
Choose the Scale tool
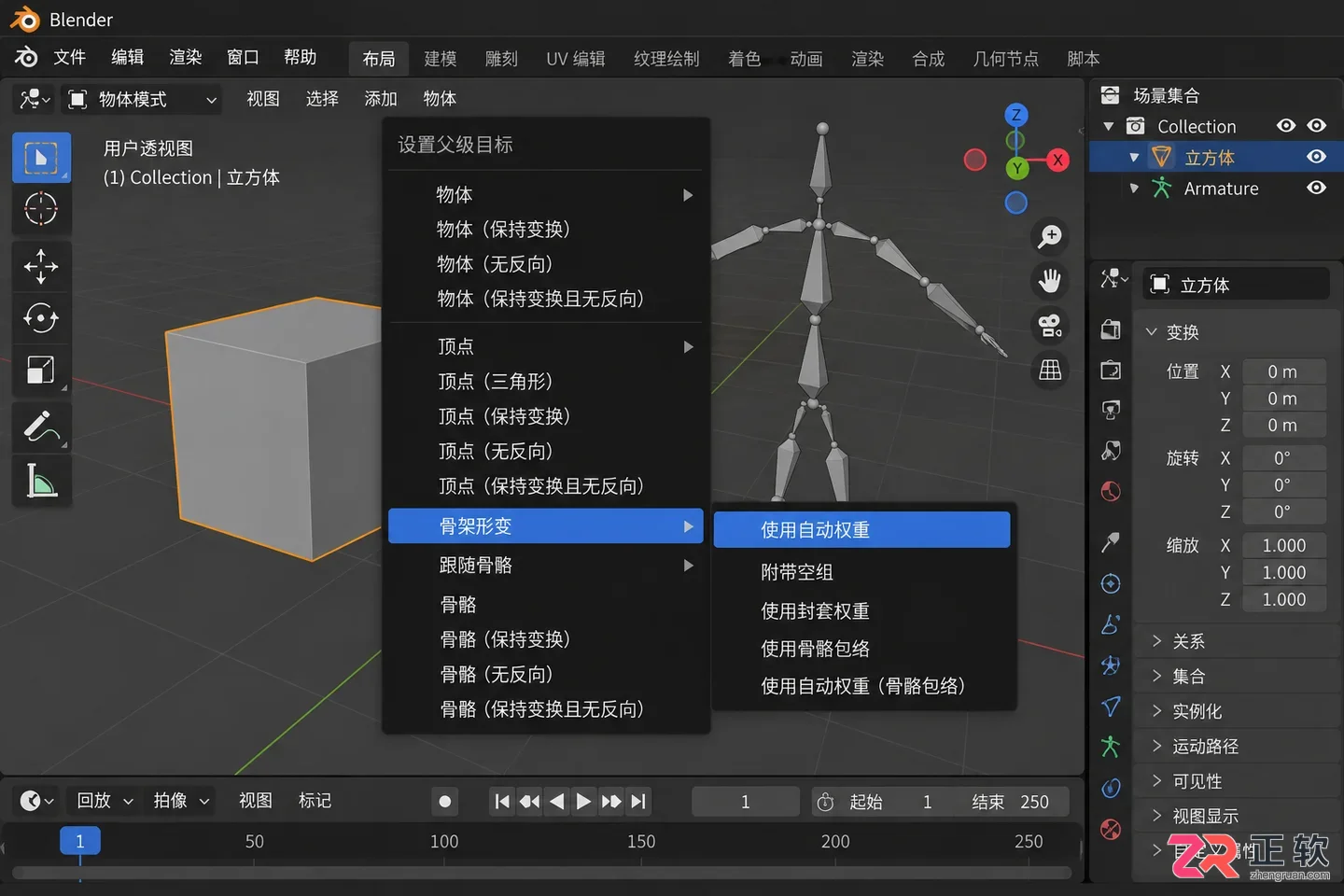[x=41, y=370]
